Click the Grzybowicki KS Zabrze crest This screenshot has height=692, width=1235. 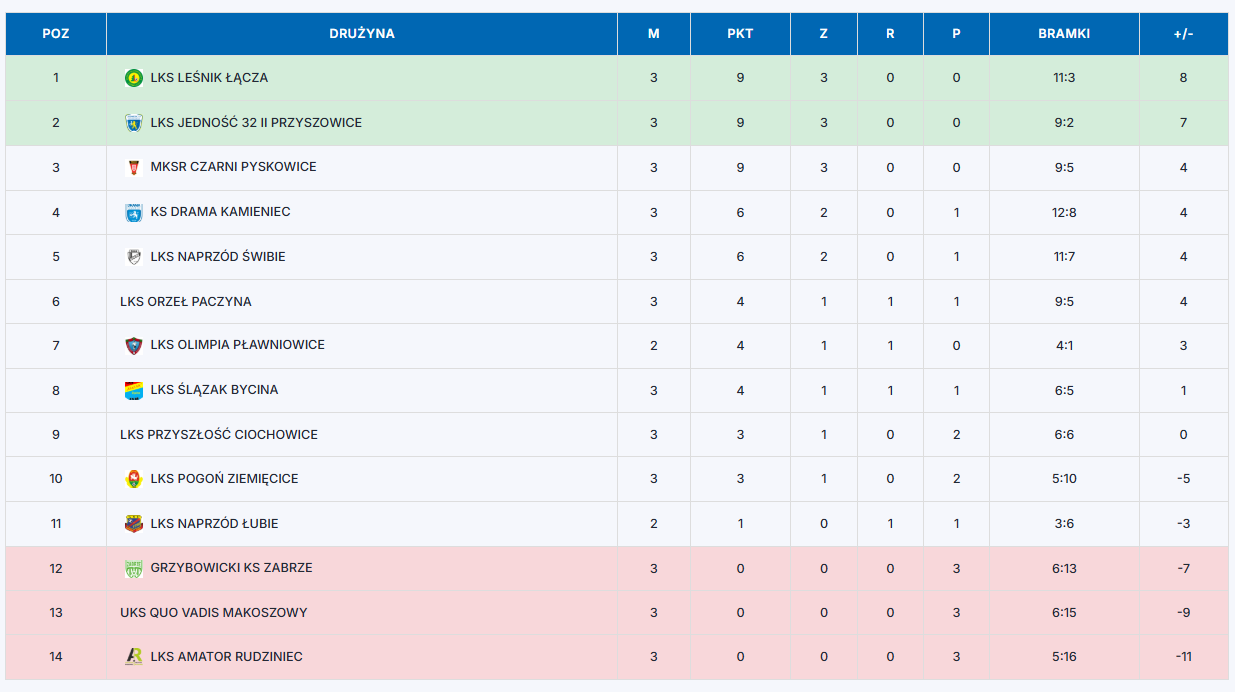133,568
